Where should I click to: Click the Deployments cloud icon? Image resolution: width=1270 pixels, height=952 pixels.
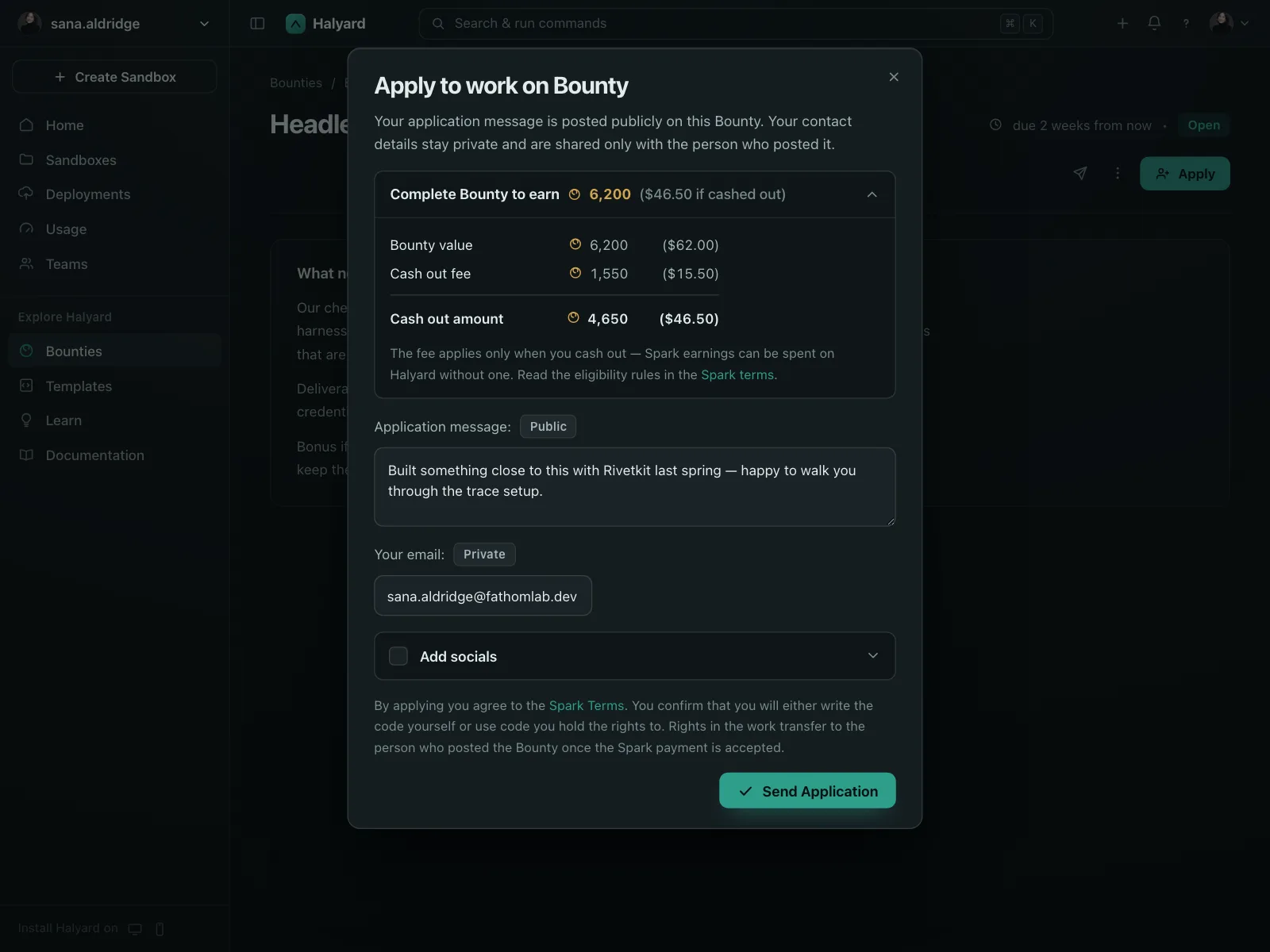tap(26, 194)
